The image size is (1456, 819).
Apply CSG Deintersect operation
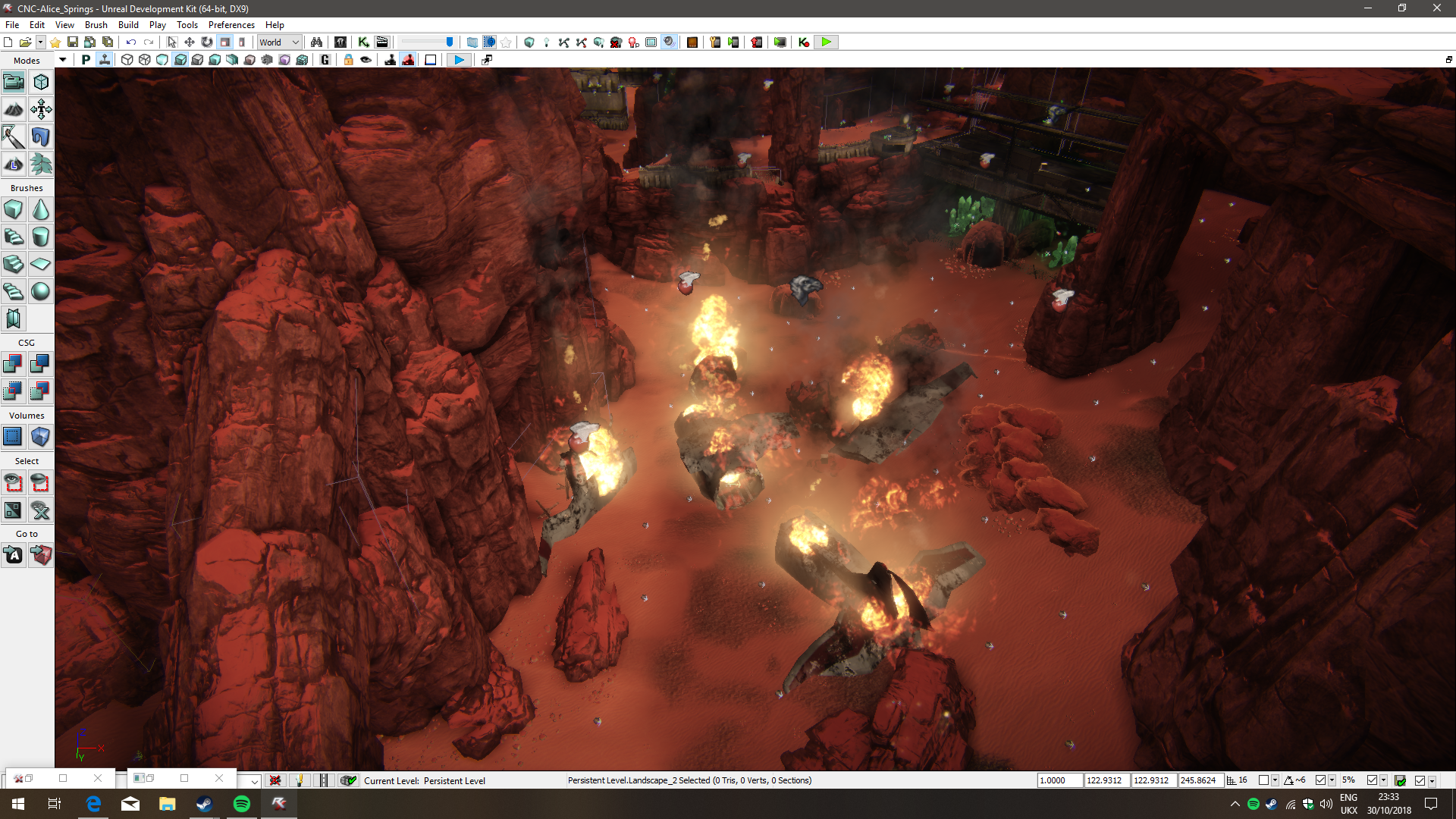(x=41, y=391)
